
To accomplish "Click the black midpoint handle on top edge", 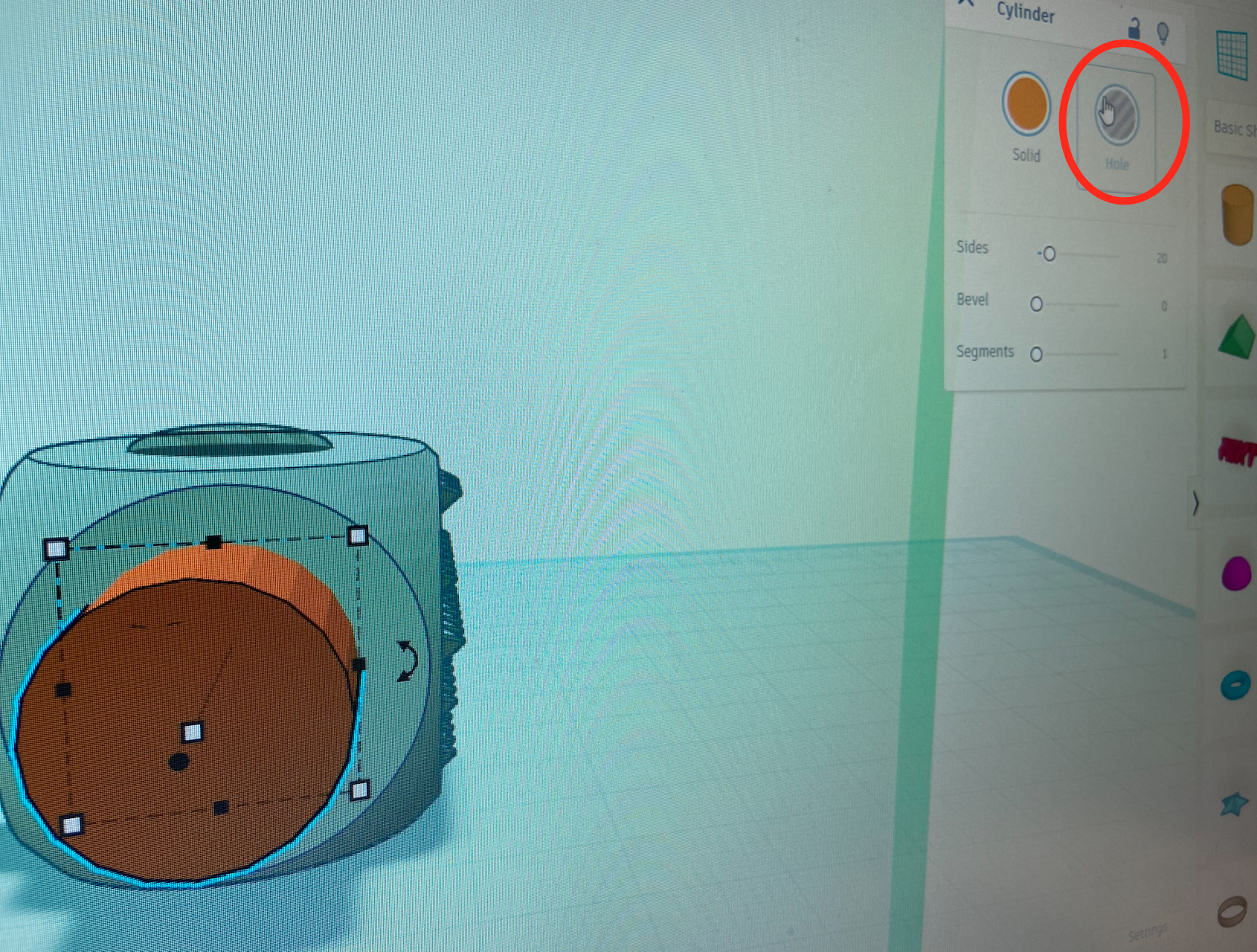I will (x=213, y=542).
